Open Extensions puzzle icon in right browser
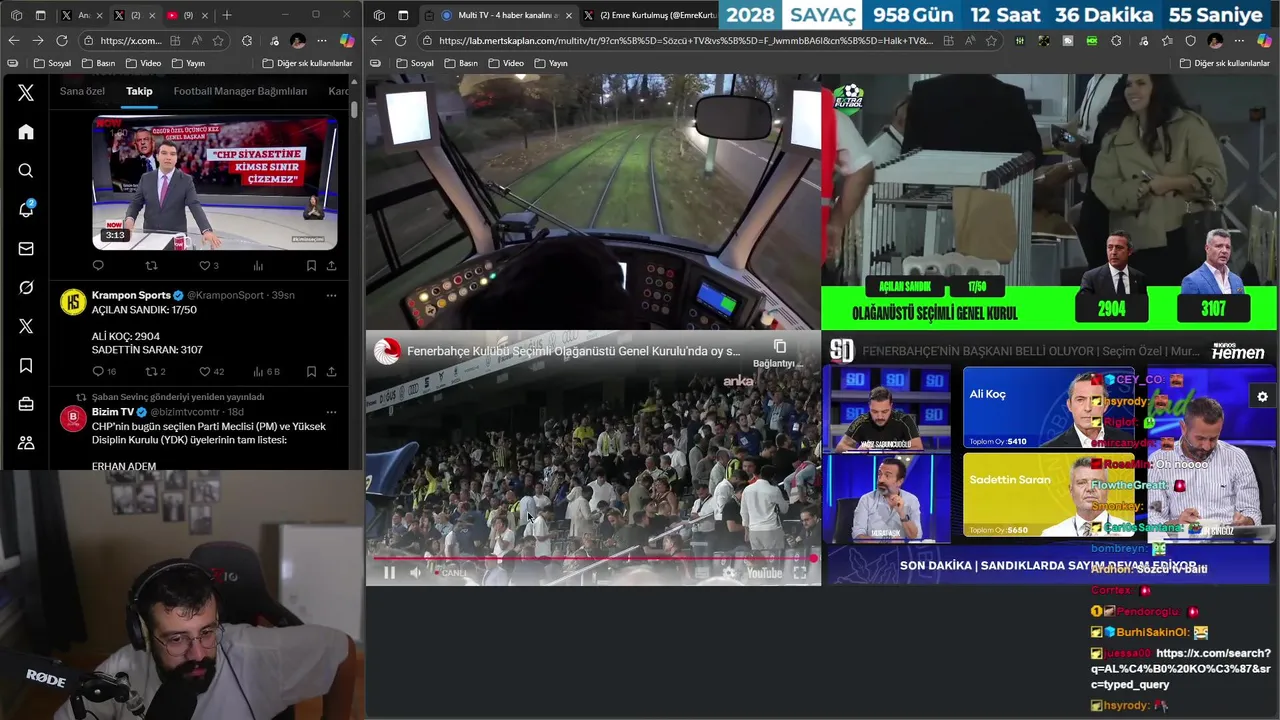 click(1115, 40)
